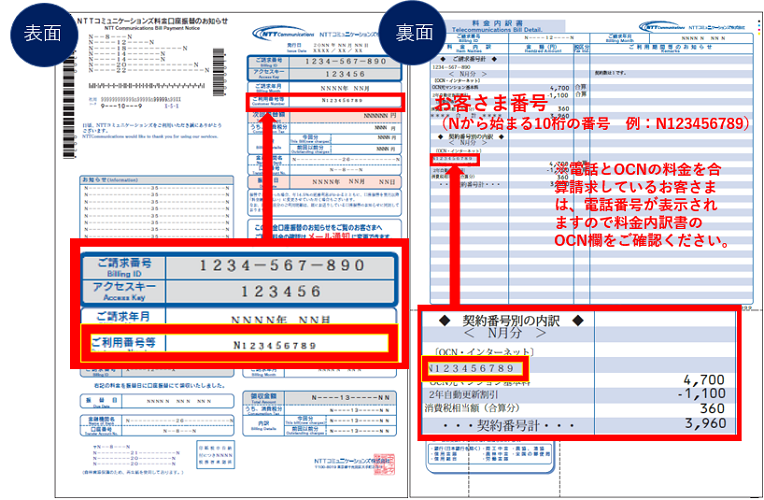Click the red note starting ※電話とOCNの料金
Screen dimensions: 764x500
(x=641, y=205)
